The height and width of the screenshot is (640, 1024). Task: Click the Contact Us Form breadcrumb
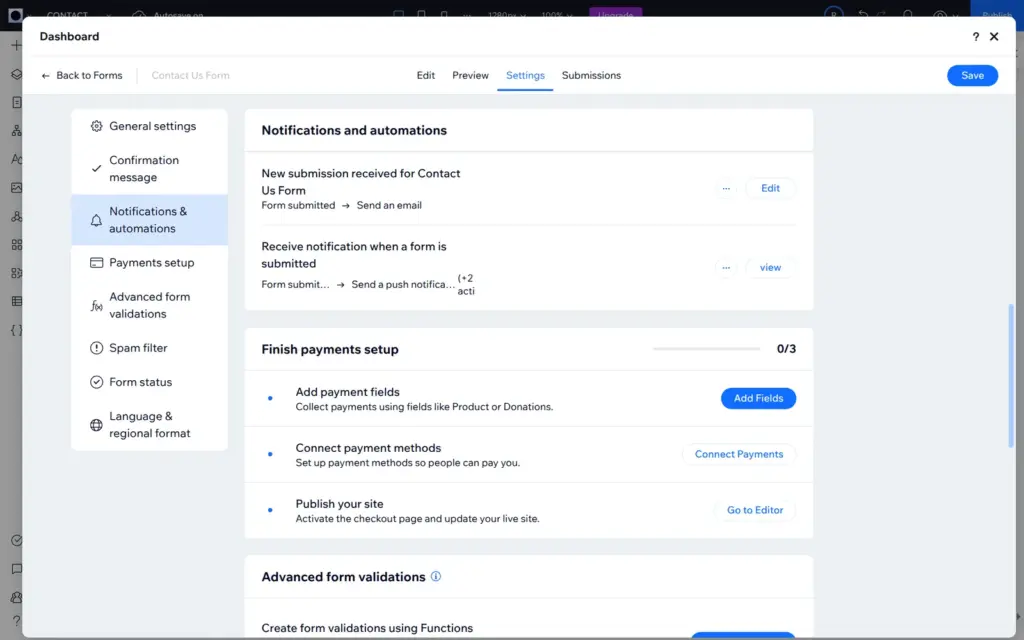190,76
